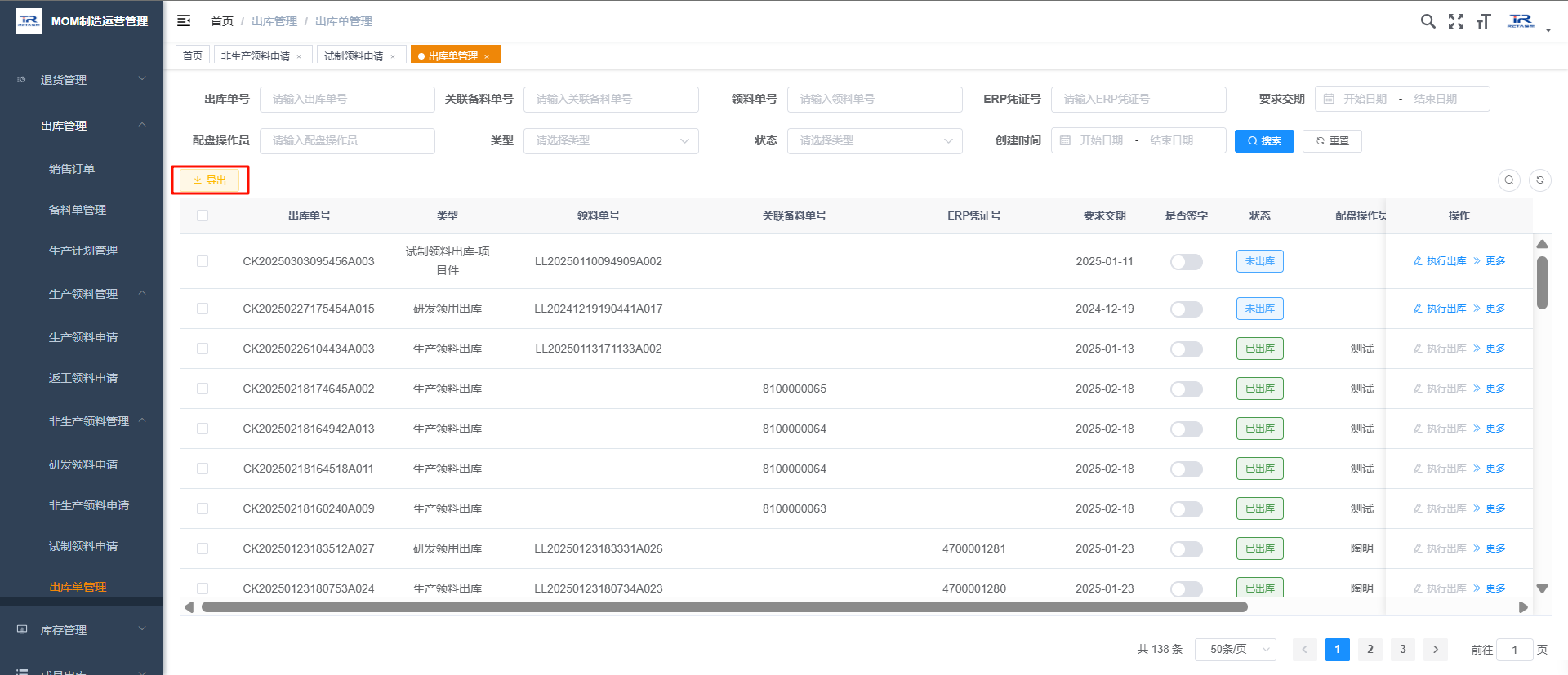Screen dimensions: 1568x675
Task: Click the 重置 button
Action: (x=1332, y=140)
